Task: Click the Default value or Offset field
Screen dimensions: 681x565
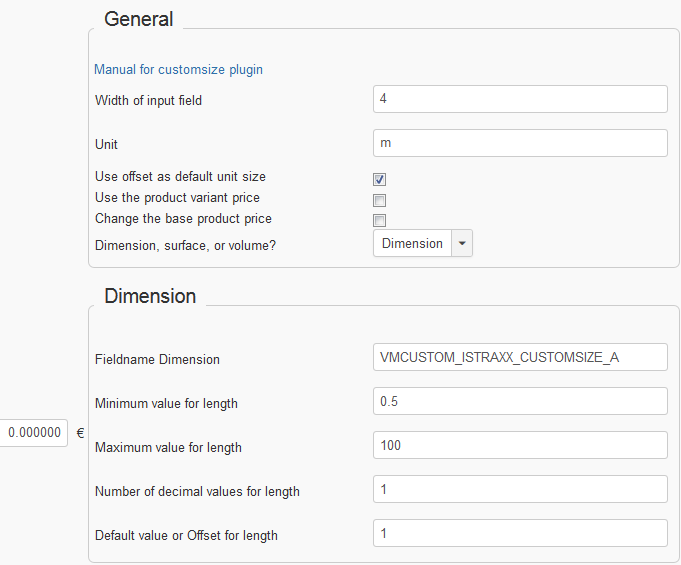Action: [520, 533]
